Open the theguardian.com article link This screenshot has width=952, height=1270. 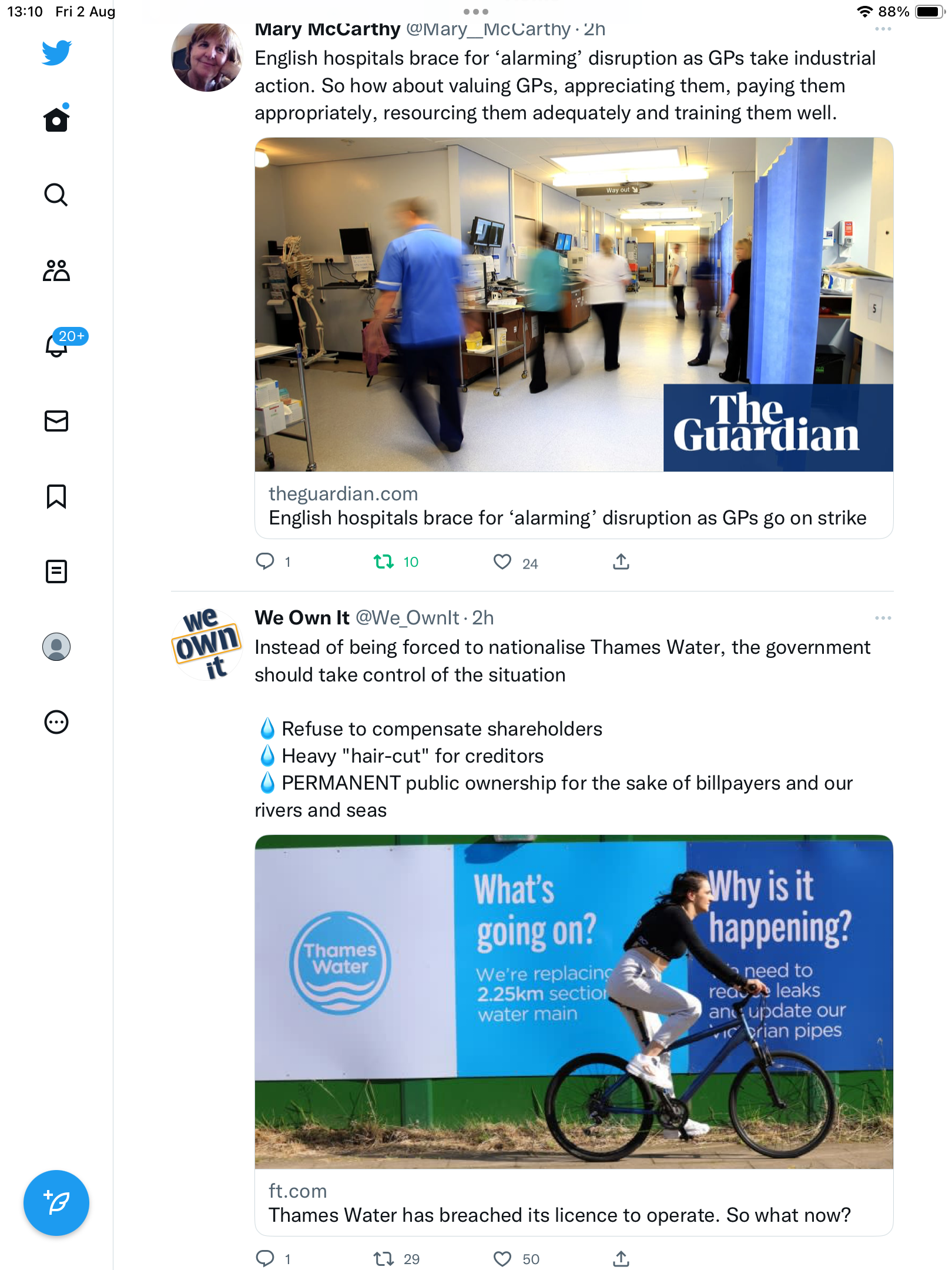pyautogui.click(x=574, y=506)
